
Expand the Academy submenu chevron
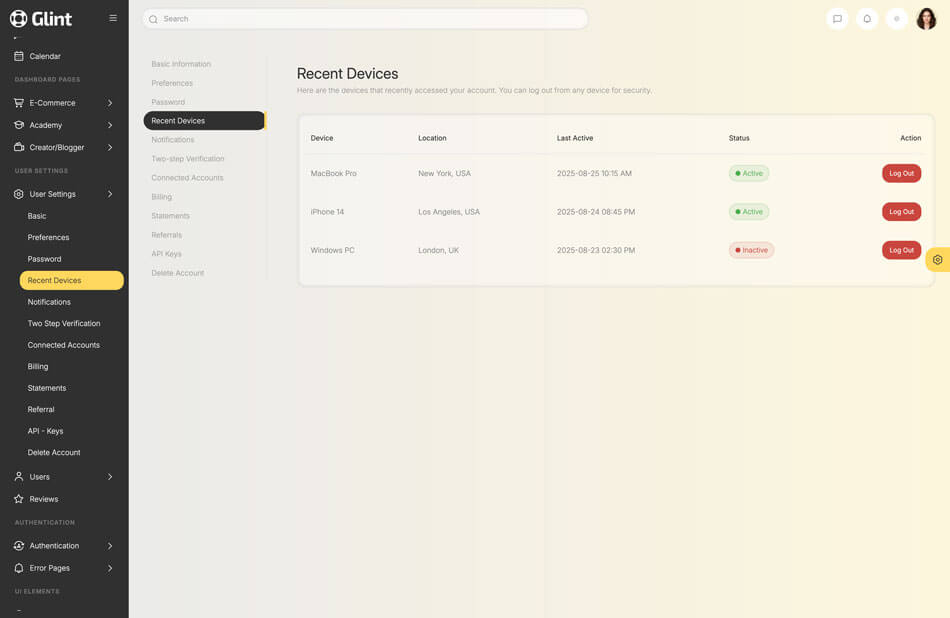[x=110, y=125]
